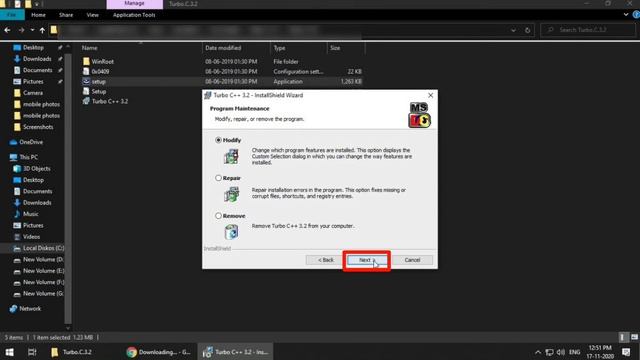Click the Modify option icon

pyautogui.click(x=231, y=156)
